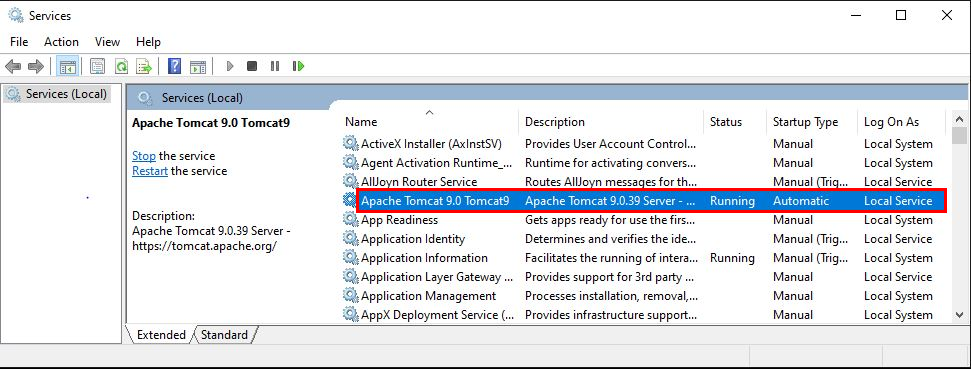Click the Restart Service icon
The height and width of the screenshot is (369, 971).
pyautogui.click(x=298, y=66)
